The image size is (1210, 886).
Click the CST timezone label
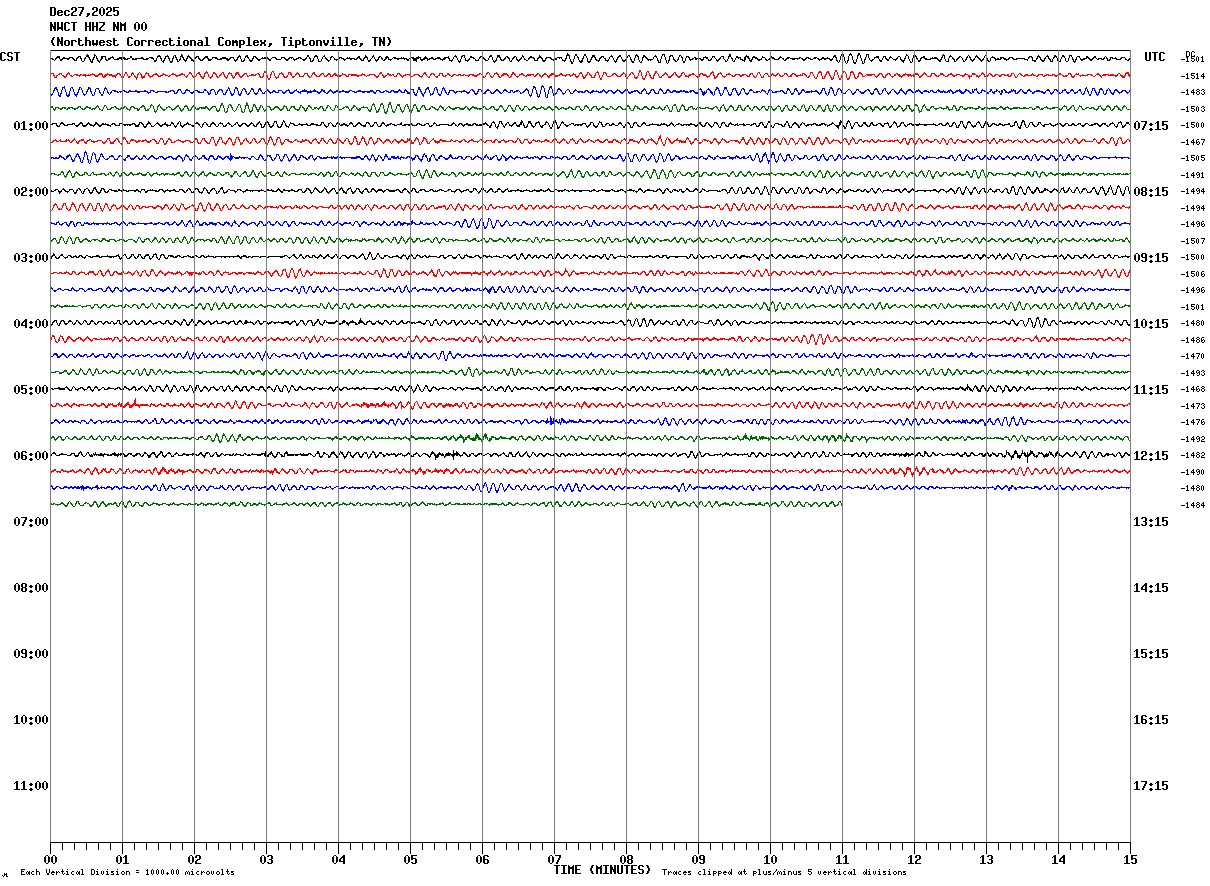tap(10, 57)
